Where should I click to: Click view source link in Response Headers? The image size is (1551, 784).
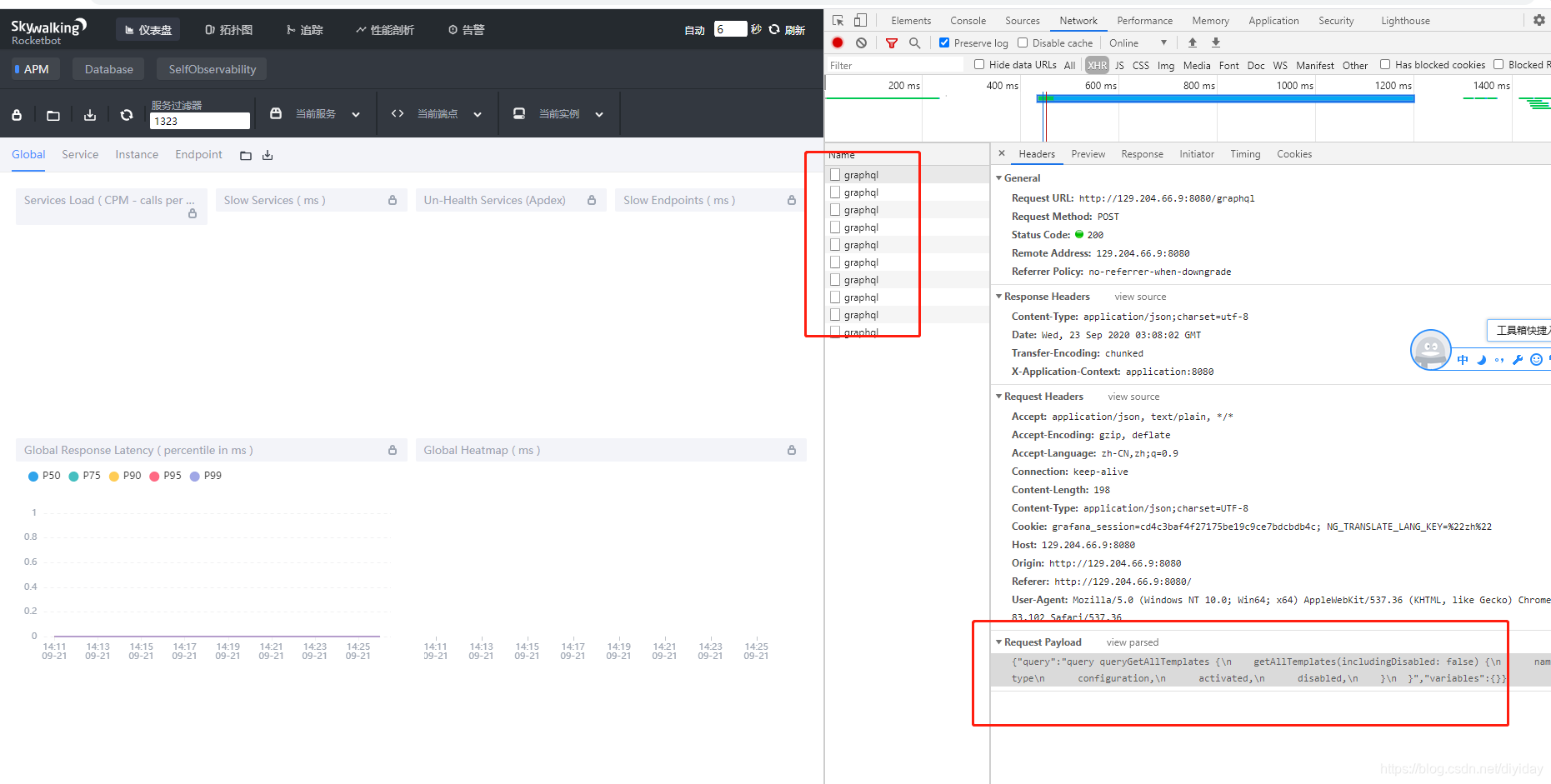[1140, 297]
